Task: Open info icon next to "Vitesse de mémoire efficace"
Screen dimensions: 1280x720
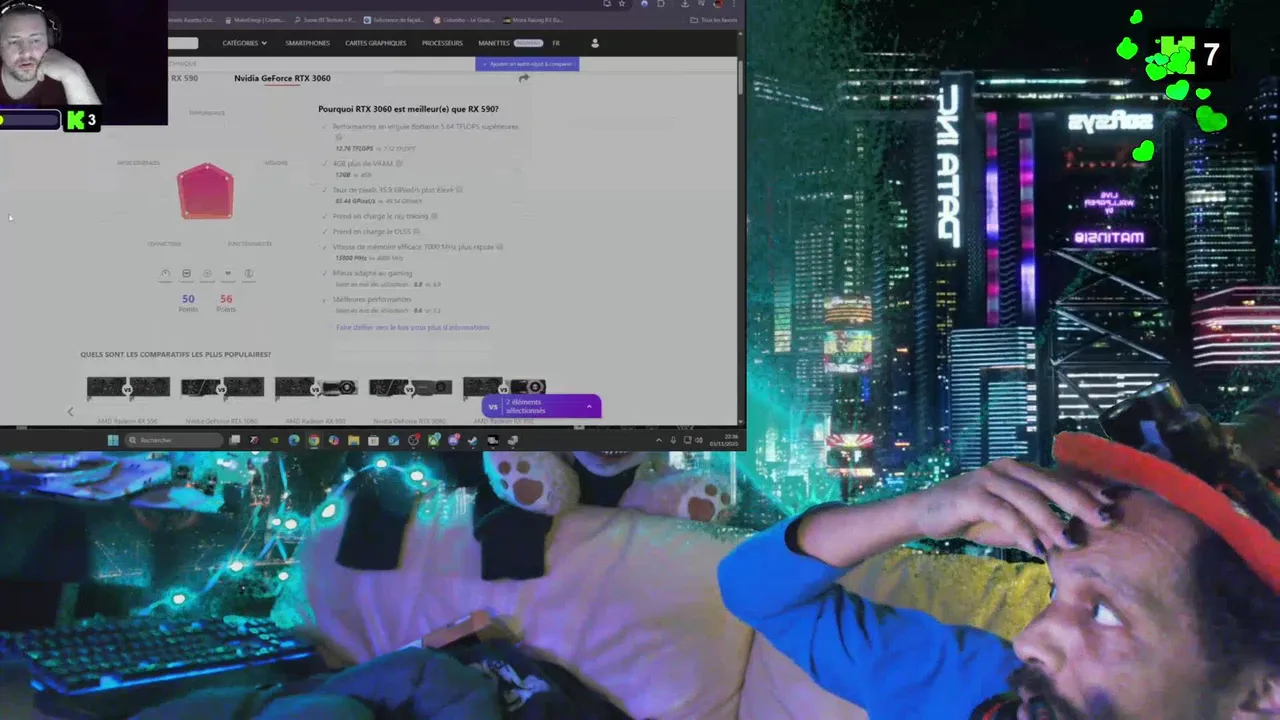Action: [x=499, y=246]
